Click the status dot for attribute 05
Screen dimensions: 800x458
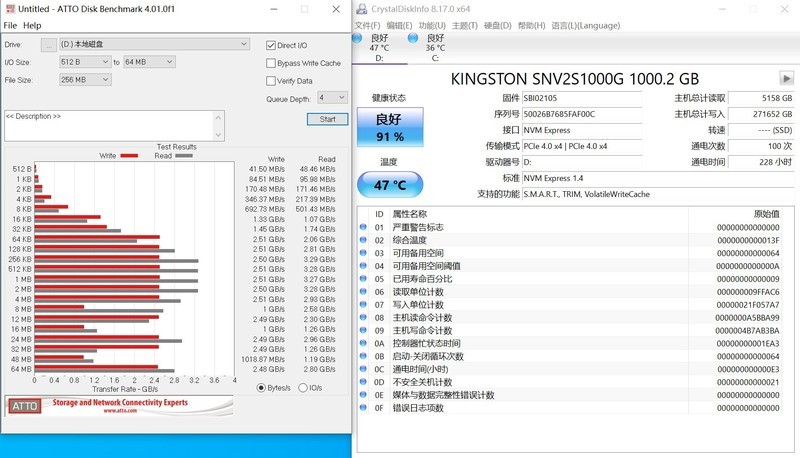click(363, 278)
